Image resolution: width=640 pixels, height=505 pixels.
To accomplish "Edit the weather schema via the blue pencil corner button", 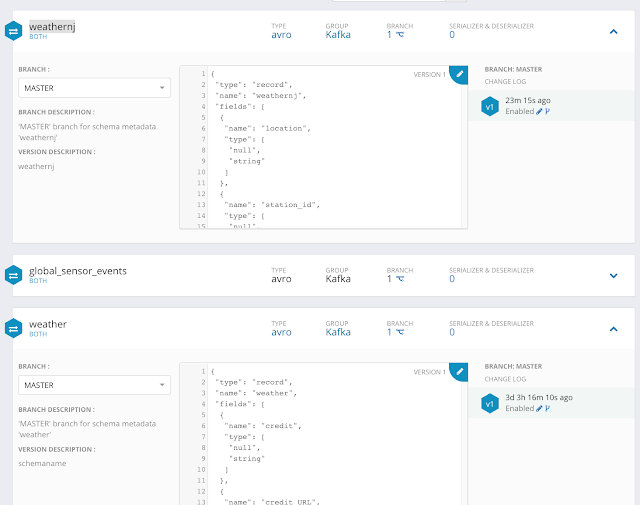I will click(x=459, y=371).
